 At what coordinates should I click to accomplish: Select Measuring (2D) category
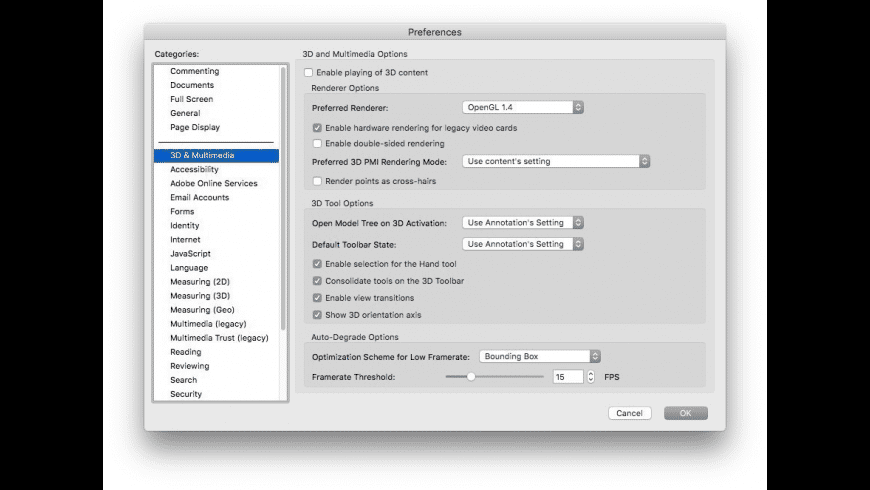tap(200, 282)
